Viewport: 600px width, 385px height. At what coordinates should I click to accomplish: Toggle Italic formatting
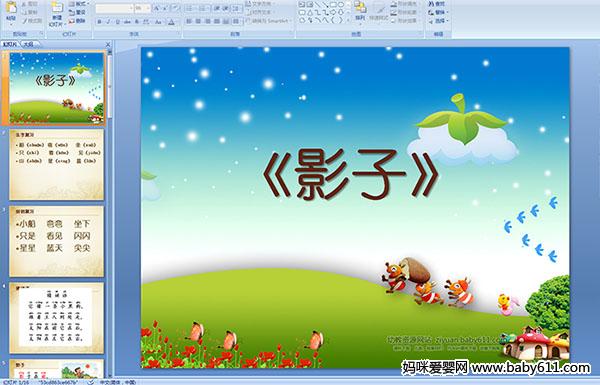pos(108,22)
